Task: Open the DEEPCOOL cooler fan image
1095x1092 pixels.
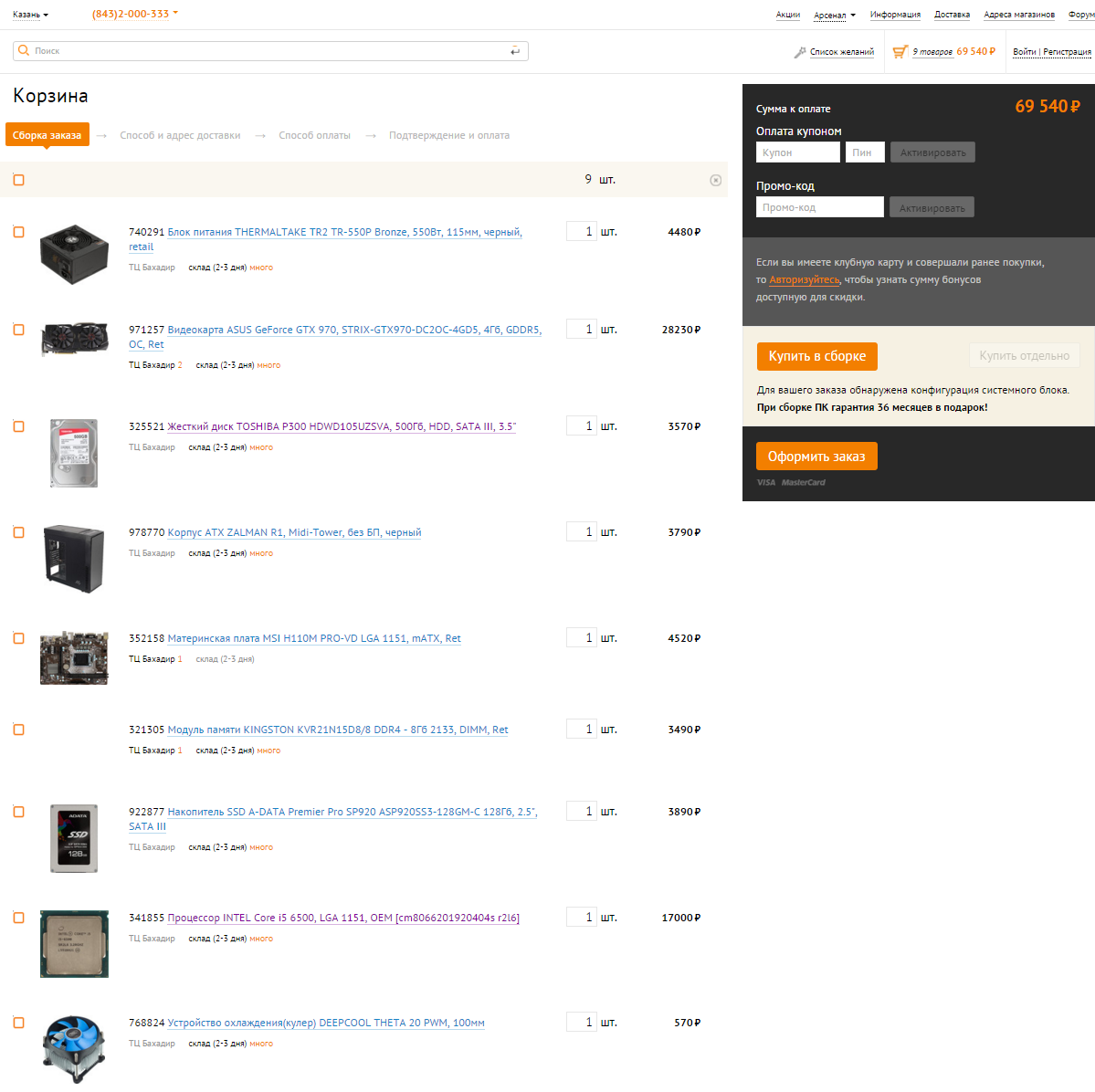Action: (x=74, y=1049)
